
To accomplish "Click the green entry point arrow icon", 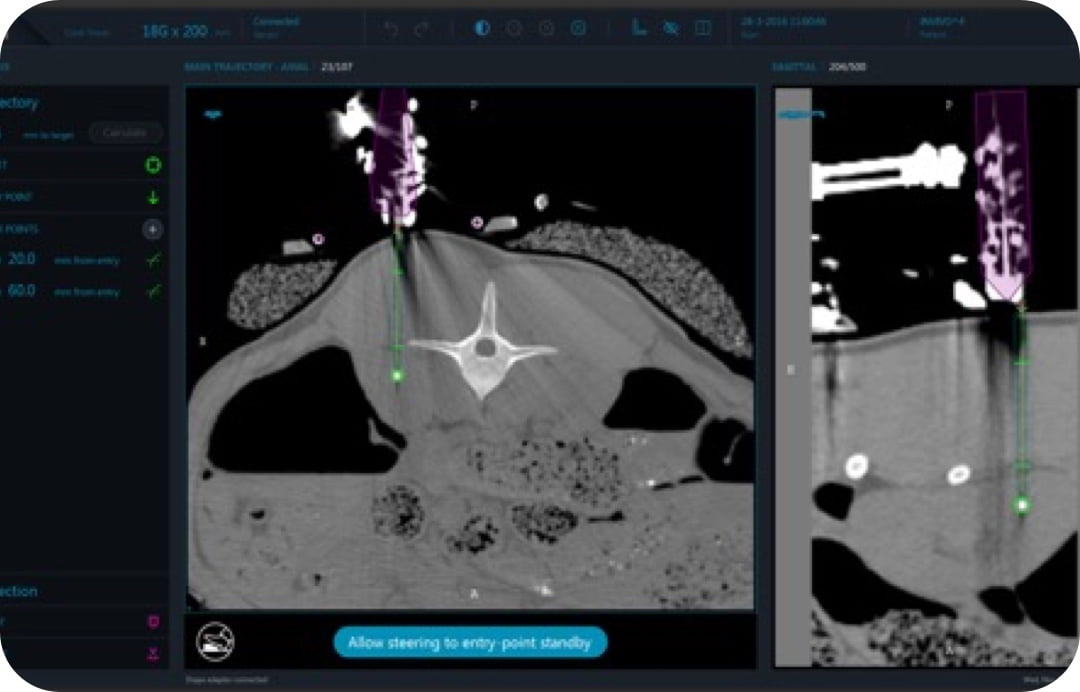I will click(x=153, y=197).
